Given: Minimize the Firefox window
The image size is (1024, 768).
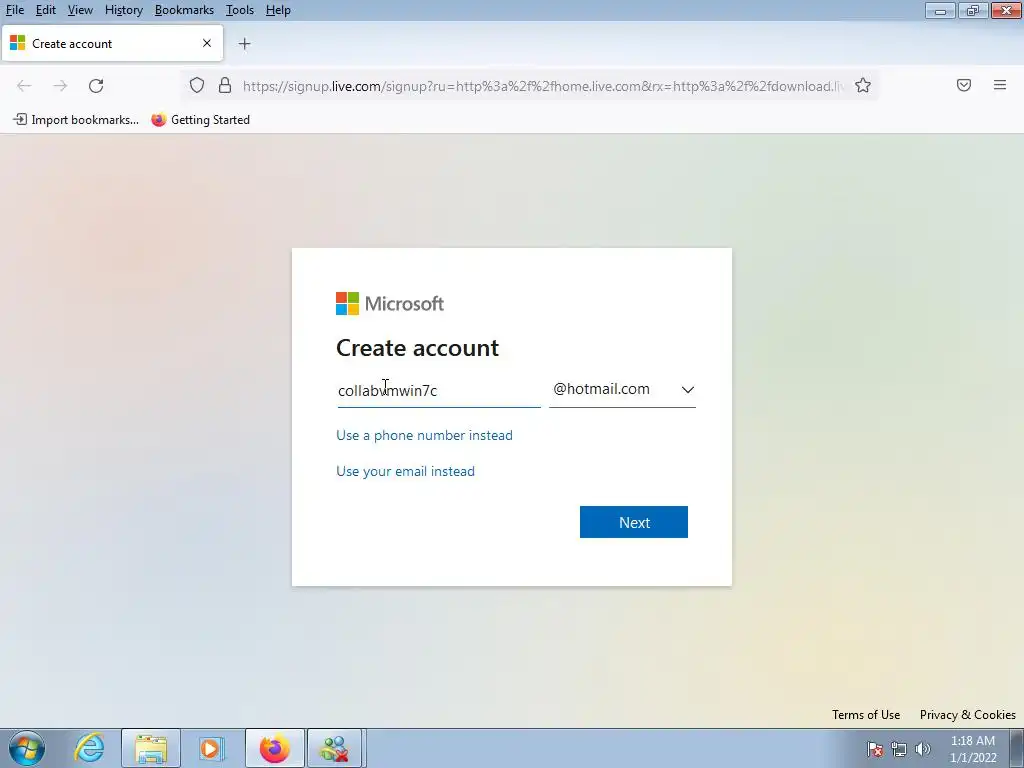Looking at the screenshot, I should pyautogui.click(x=940, y=10).
